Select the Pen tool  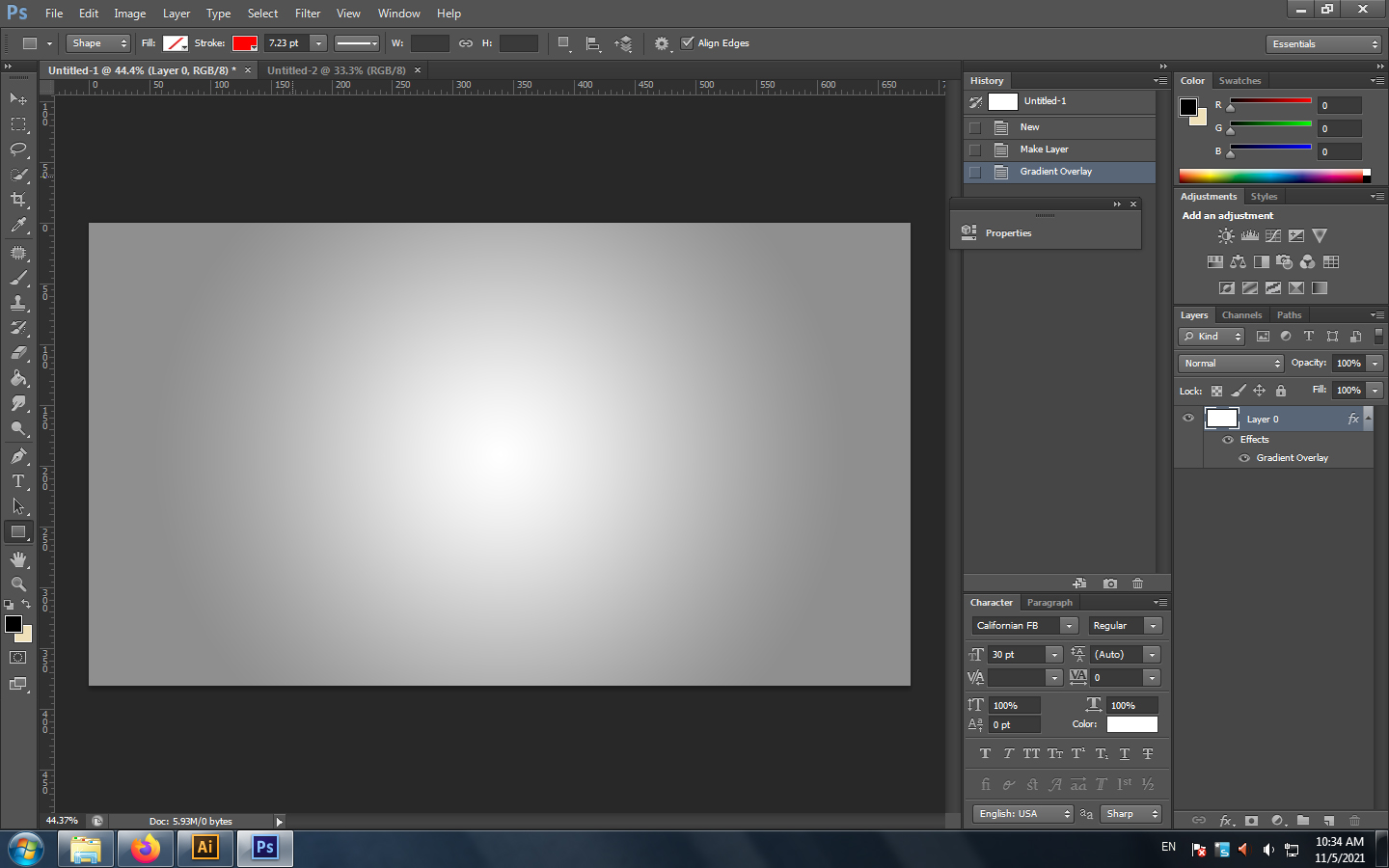[18, 456]
